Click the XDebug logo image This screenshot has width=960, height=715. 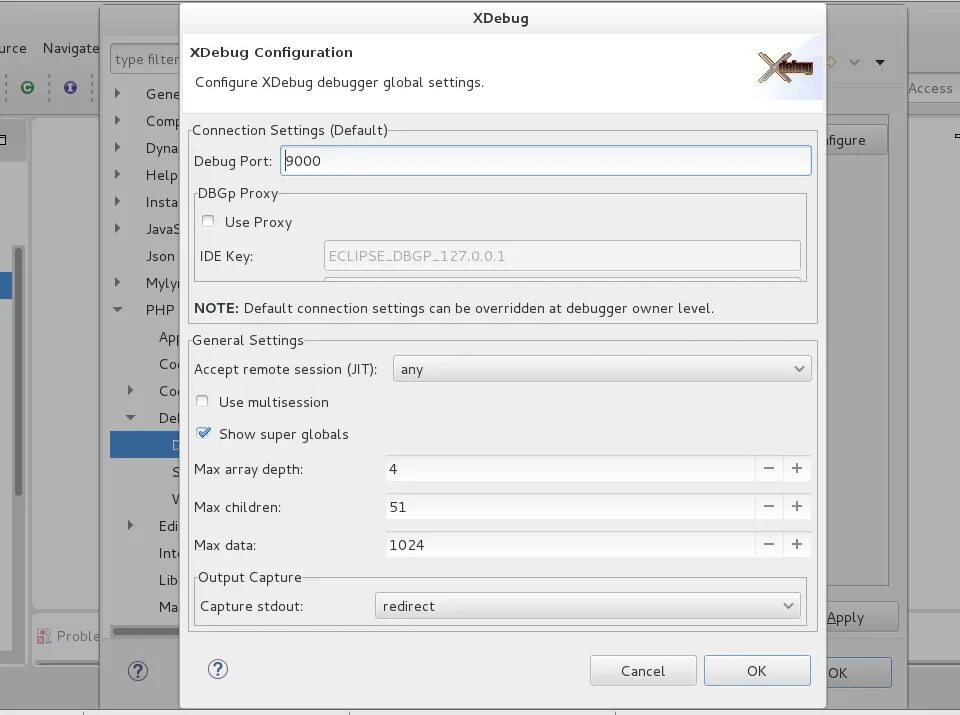786,67
